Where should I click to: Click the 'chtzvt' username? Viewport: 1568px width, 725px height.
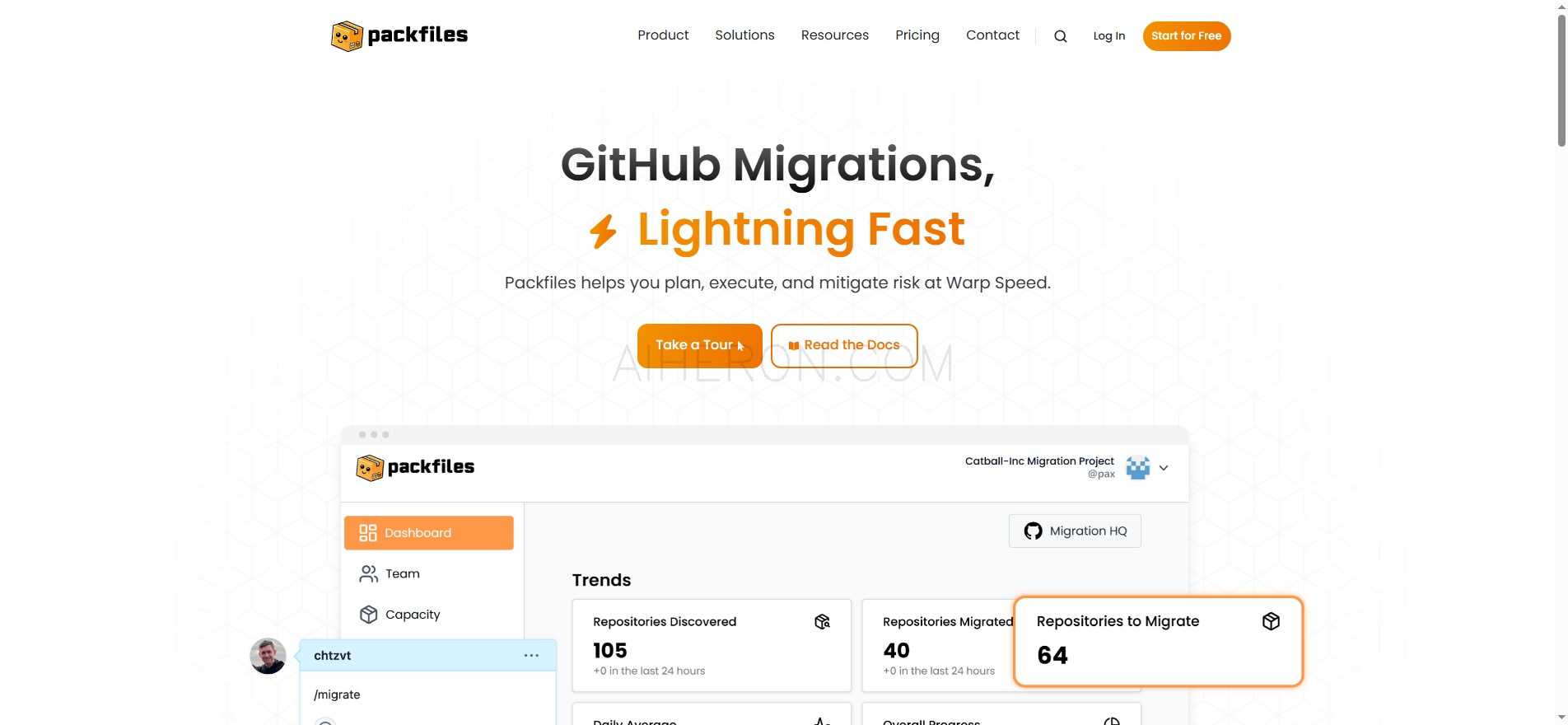pos(332,656)
